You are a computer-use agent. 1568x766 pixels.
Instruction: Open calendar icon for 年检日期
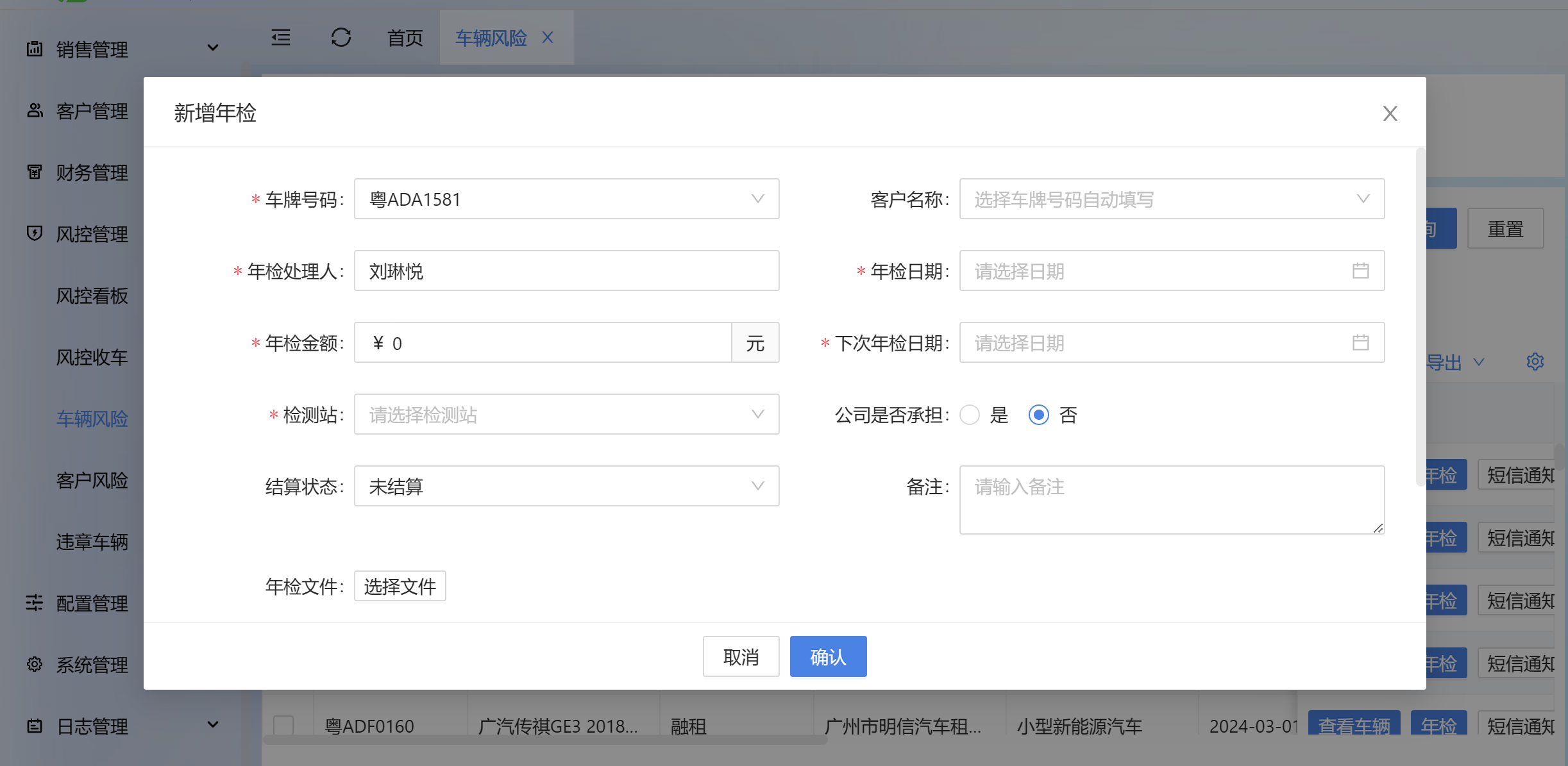tap(1360, 271)
